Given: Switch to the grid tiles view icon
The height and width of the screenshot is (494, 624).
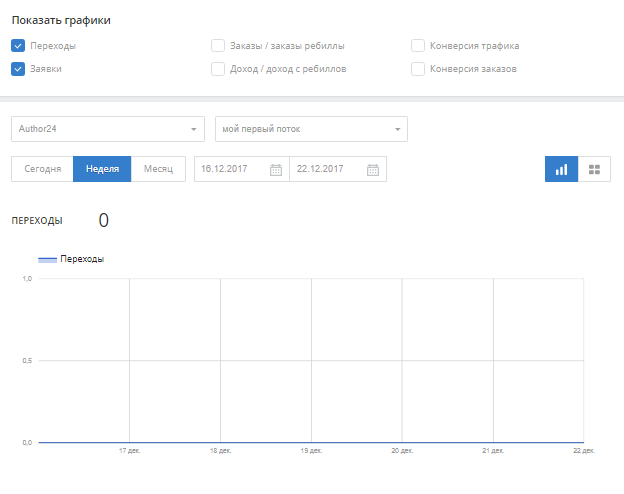Looking at the screenshot, I should click(594, 169).
